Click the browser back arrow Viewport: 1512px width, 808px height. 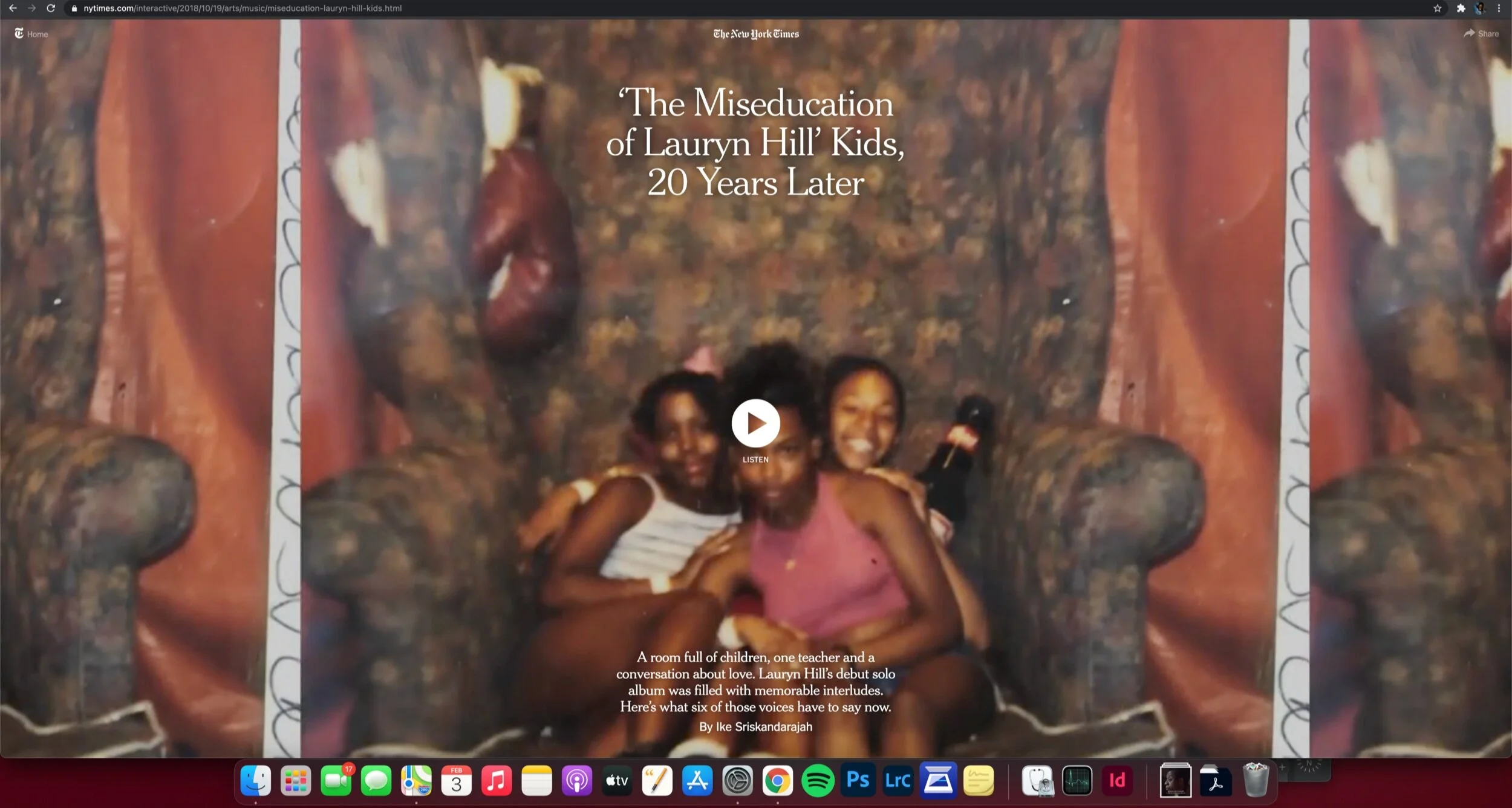click(13, 8)
